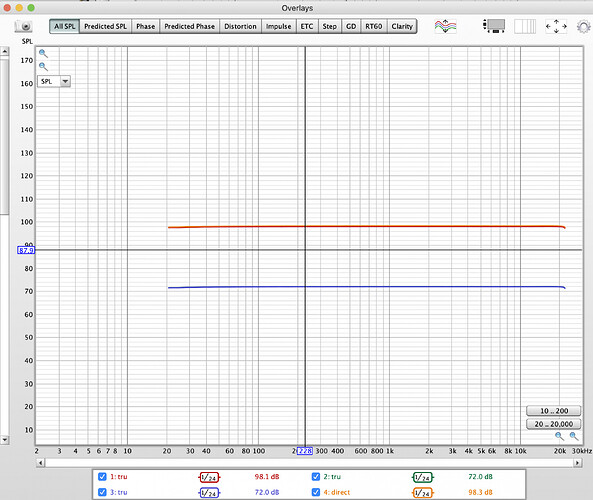Select the Impulse tab

click(x=278, y=26)
